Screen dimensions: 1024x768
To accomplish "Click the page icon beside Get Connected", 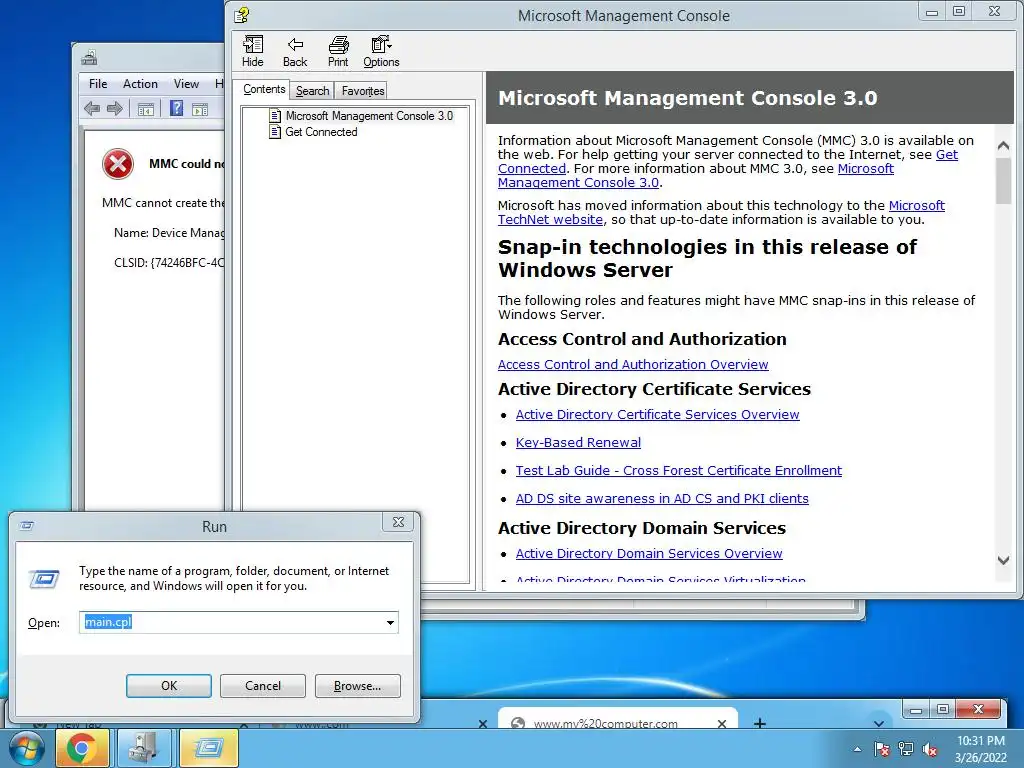I will [275, 132].
